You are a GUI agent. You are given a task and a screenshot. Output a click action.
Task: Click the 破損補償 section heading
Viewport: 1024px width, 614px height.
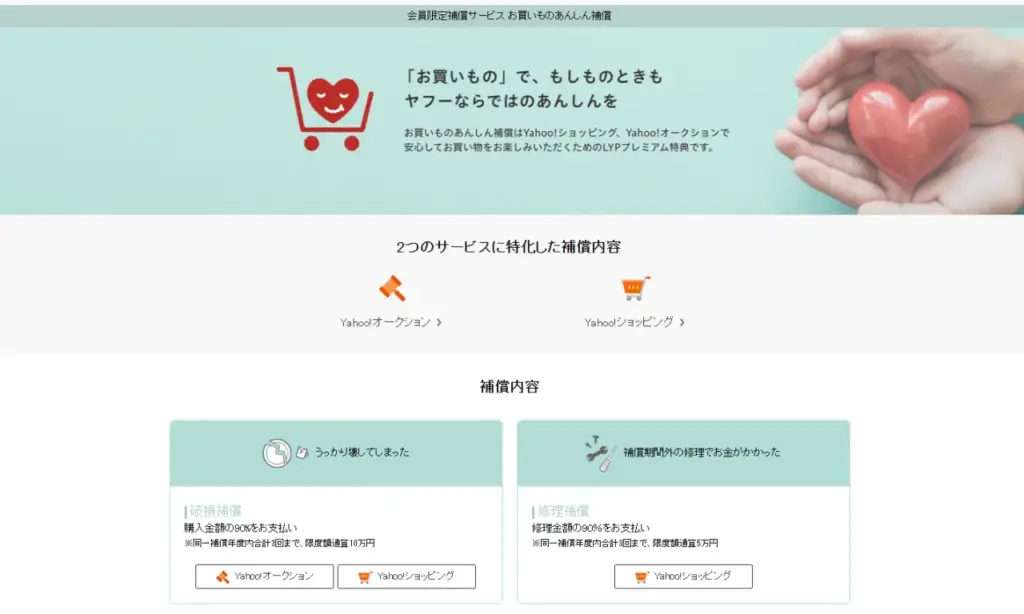coord(216,511)
